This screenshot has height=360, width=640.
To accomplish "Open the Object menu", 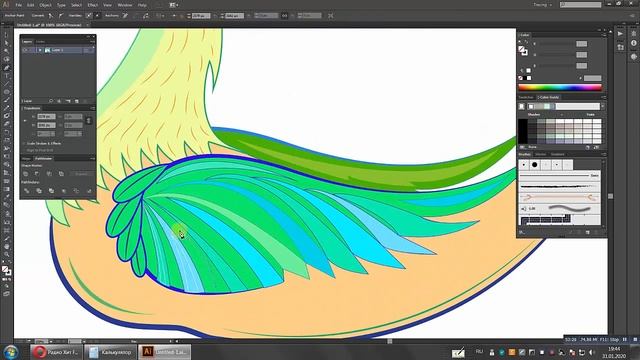I will pyautogui.click(x=45, y=5).
